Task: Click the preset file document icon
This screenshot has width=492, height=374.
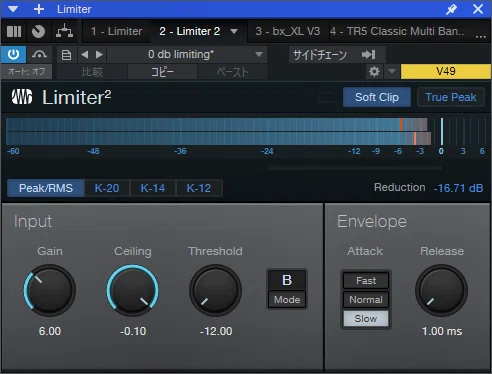Action: [x=66, y=55]
